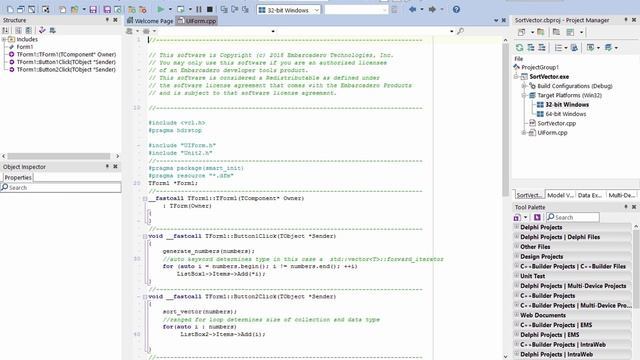Screen dimensions: 640x360
Task: Click the C++Builder Projects | EMS category
Action: coord(573,325)
